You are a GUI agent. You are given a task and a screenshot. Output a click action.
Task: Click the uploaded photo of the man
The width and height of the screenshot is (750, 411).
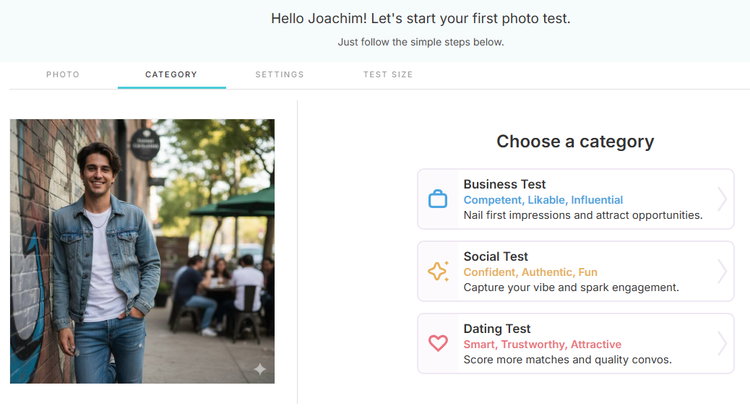142,250
